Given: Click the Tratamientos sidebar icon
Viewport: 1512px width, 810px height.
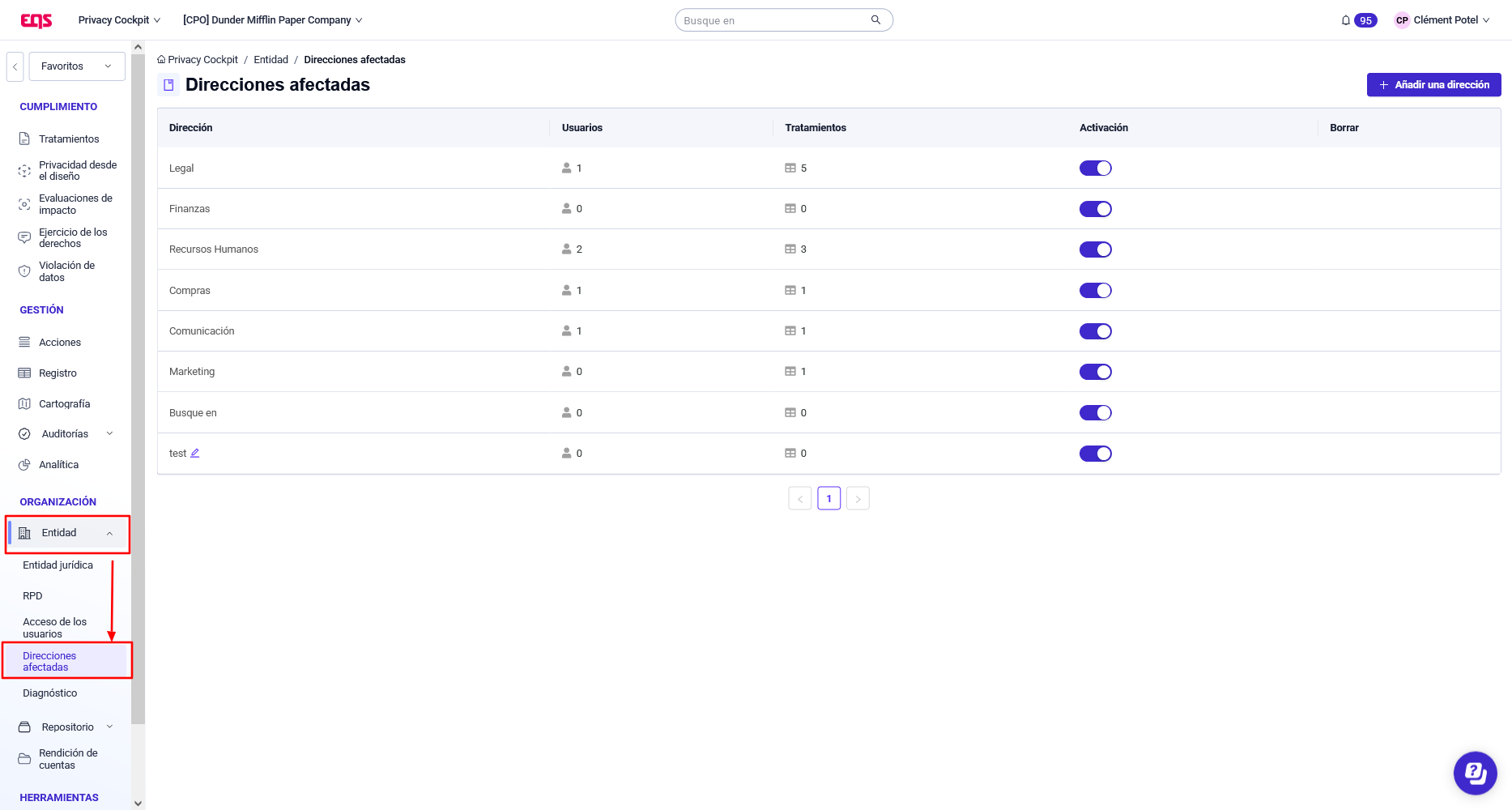Looking at the screenshot, I should (x=24, y=139).
